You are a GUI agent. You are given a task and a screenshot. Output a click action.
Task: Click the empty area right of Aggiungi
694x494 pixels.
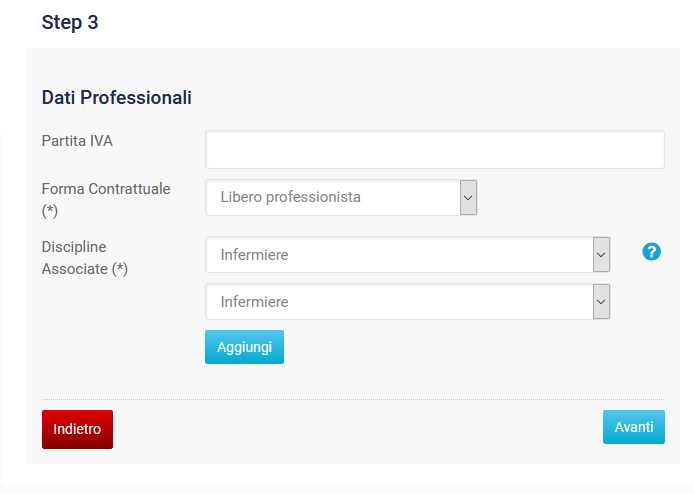coord(450,347)
